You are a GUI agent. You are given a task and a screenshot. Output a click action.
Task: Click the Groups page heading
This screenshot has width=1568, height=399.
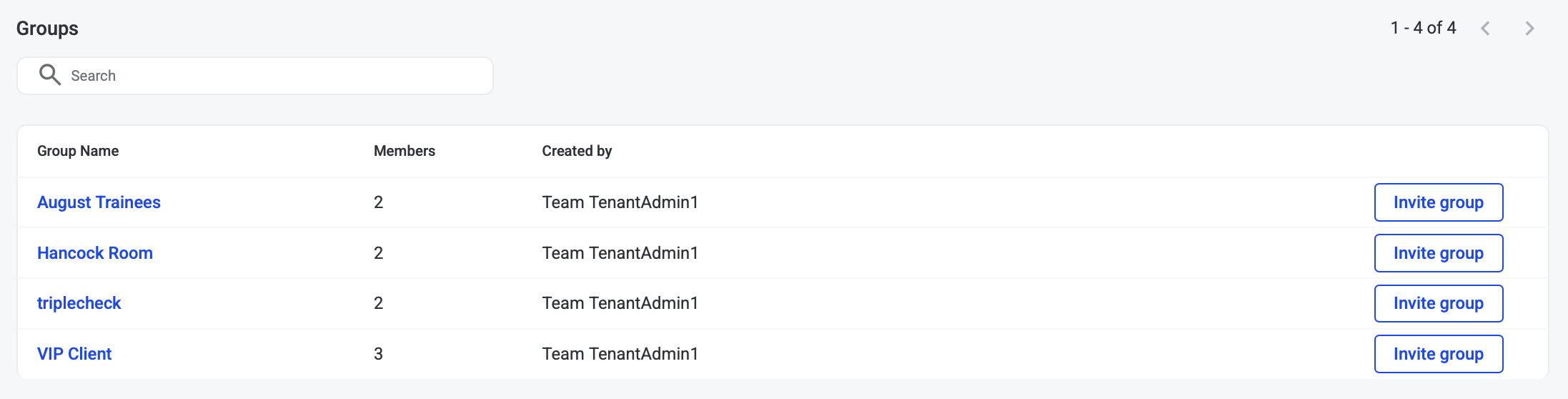click(x=47, y=29)
